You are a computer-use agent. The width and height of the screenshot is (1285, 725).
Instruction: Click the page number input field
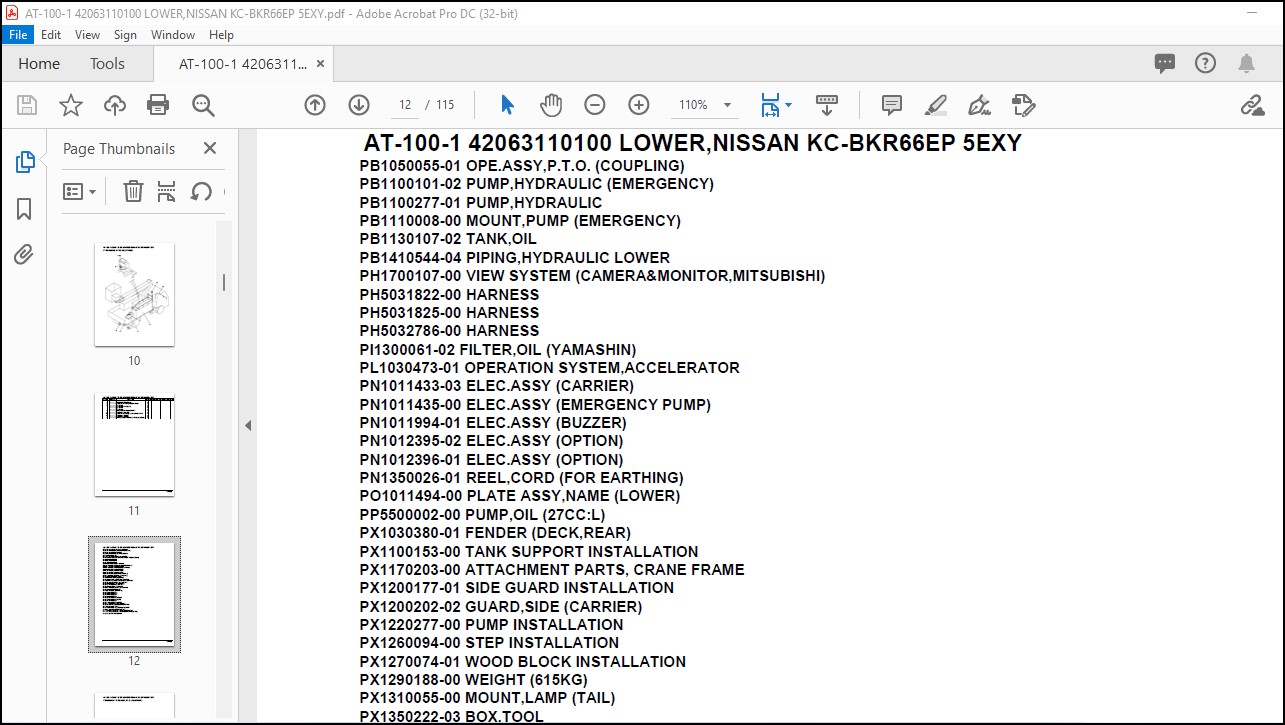(x=404, y=105)
